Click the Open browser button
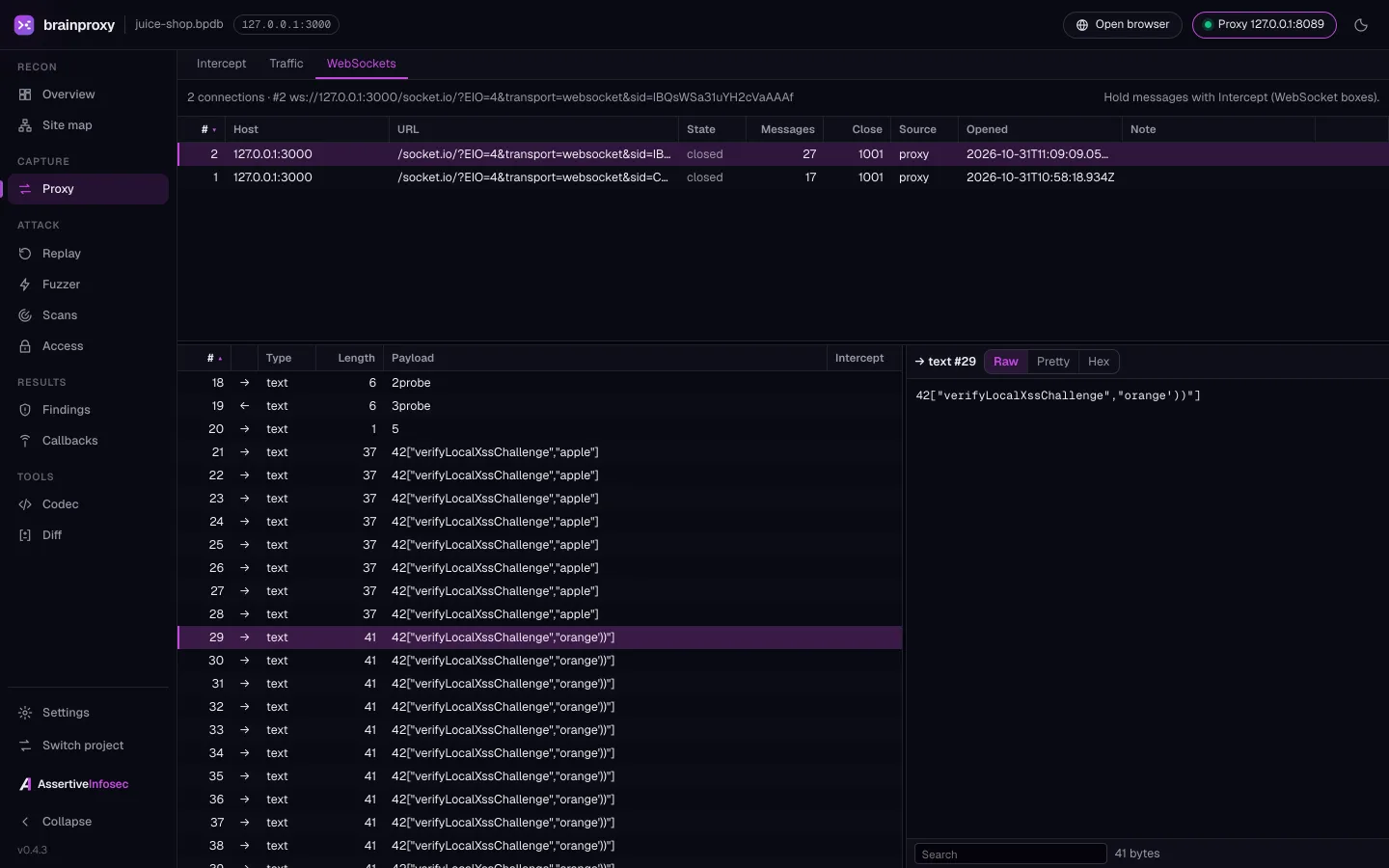1389x868 pixels. tap(1122, 25)
